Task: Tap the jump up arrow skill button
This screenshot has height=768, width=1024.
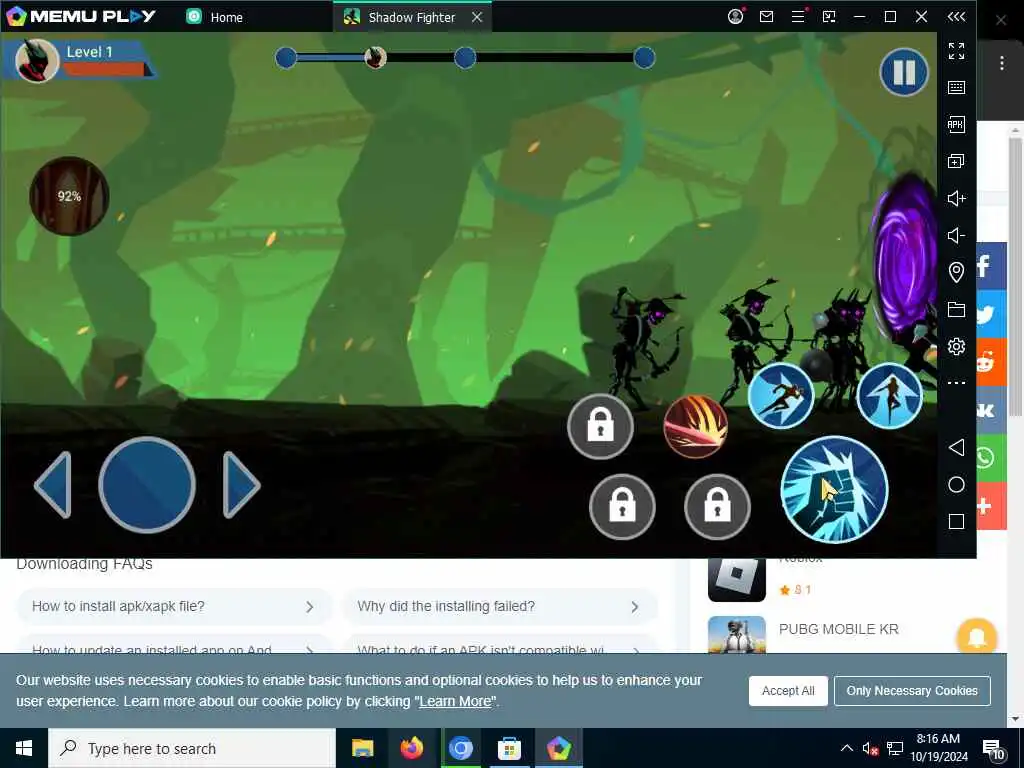Action: tap(889, 396)
